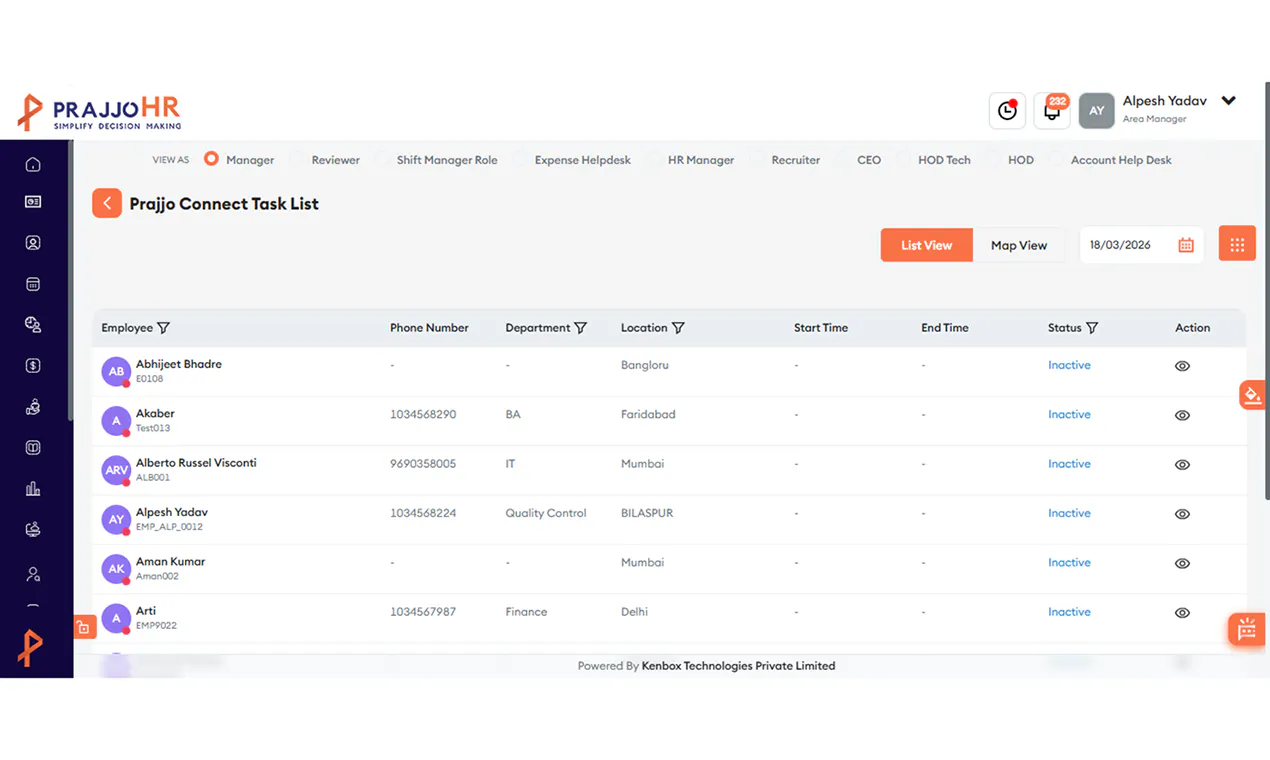Screen dimensions: 1270x760
Task: Click the Faridabad location cell
Action: pyautogui.click(x=648, y=414)
